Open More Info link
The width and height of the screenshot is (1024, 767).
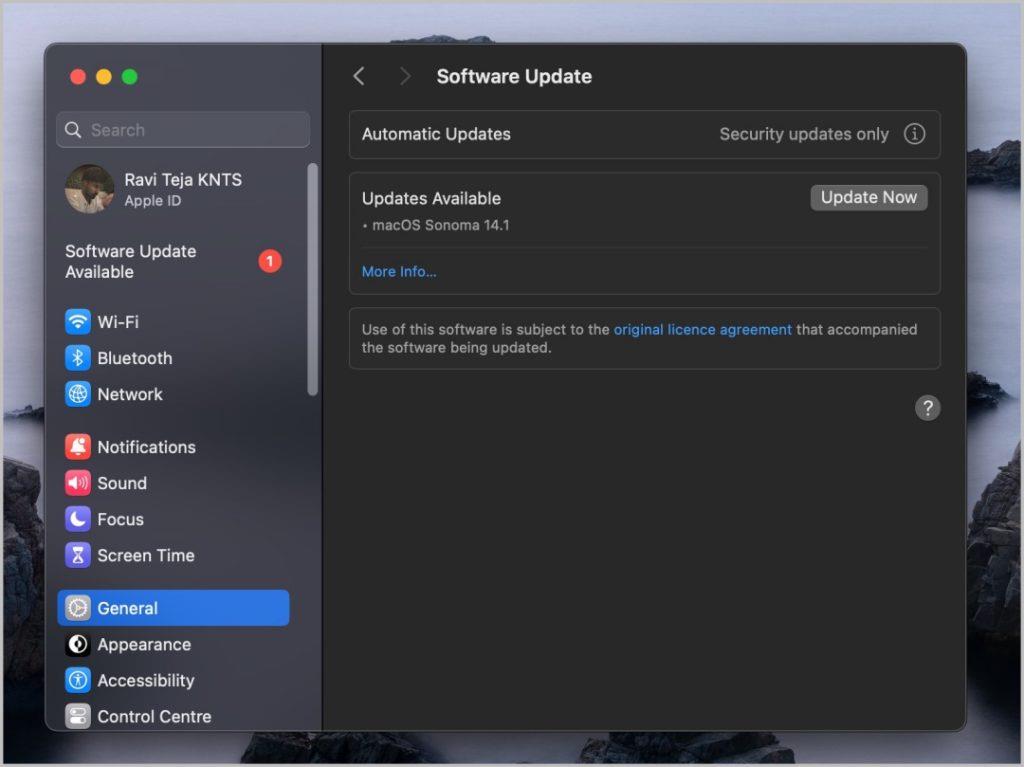pyautogui.click(x=399, y=271)
